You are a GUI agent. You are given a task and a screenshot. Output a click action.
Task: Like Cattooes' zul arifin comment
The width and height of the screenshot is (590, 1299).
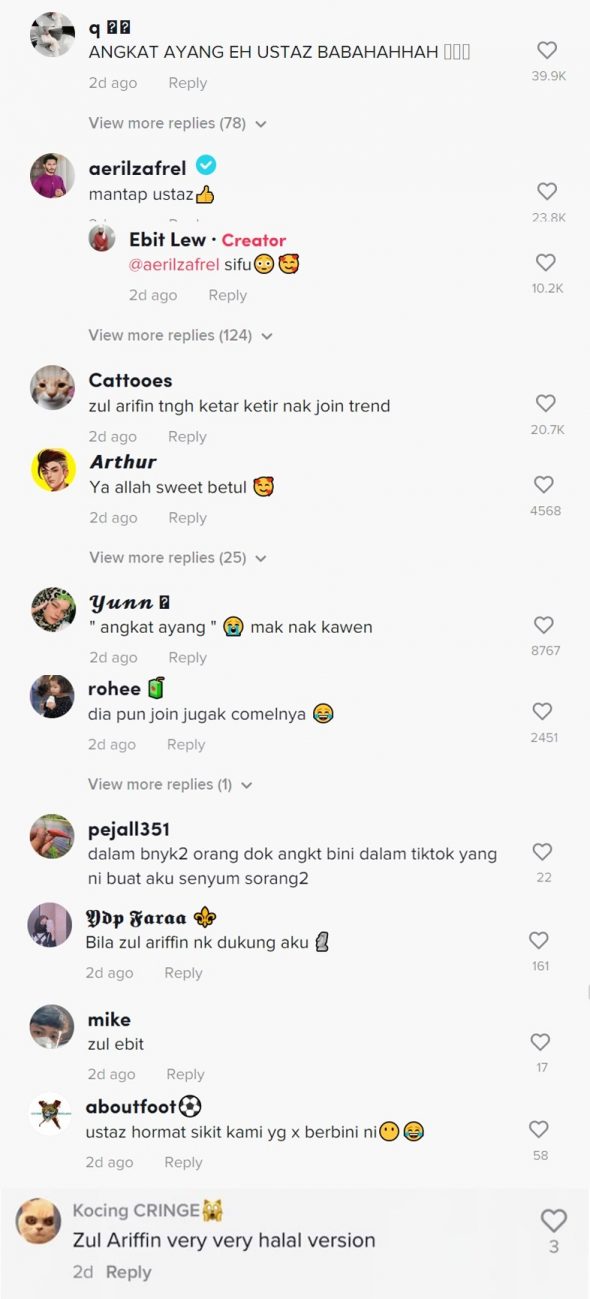tap(545, 404)
